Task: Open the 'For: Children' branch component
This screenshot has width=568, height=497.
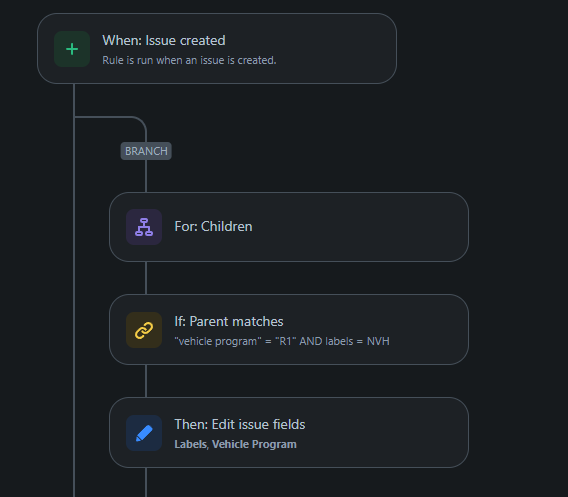Action: click(x=289, y=227)
